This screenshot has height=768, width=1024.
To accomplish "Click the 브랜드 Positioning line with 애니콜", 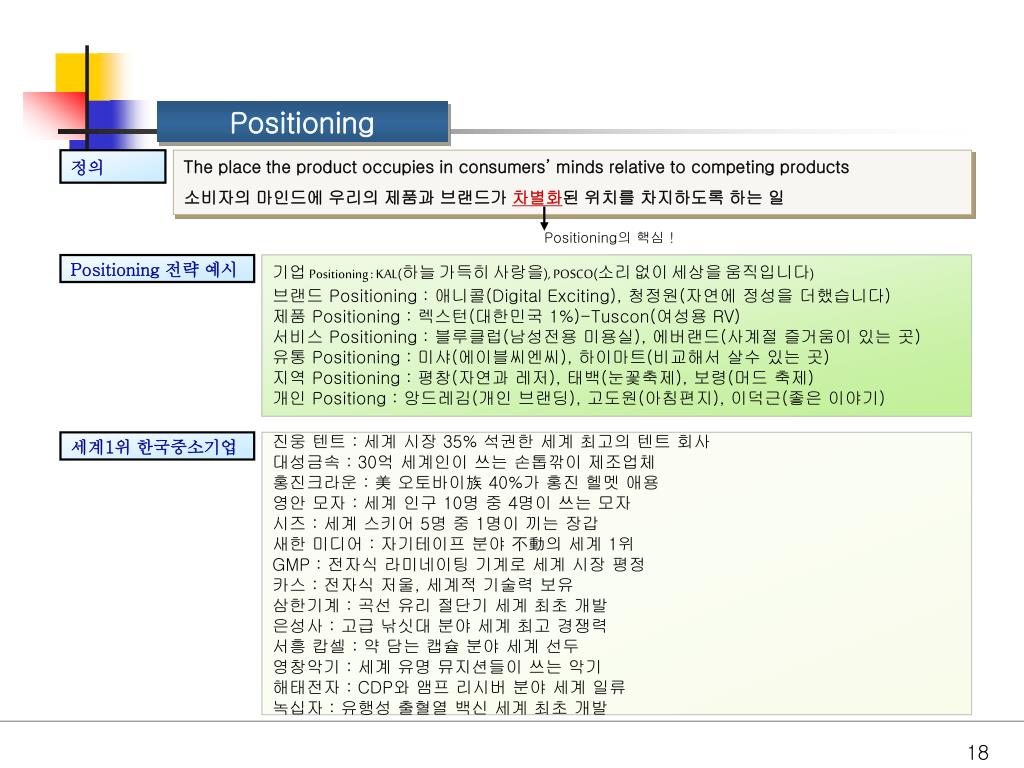I will (x=581, y=296).
